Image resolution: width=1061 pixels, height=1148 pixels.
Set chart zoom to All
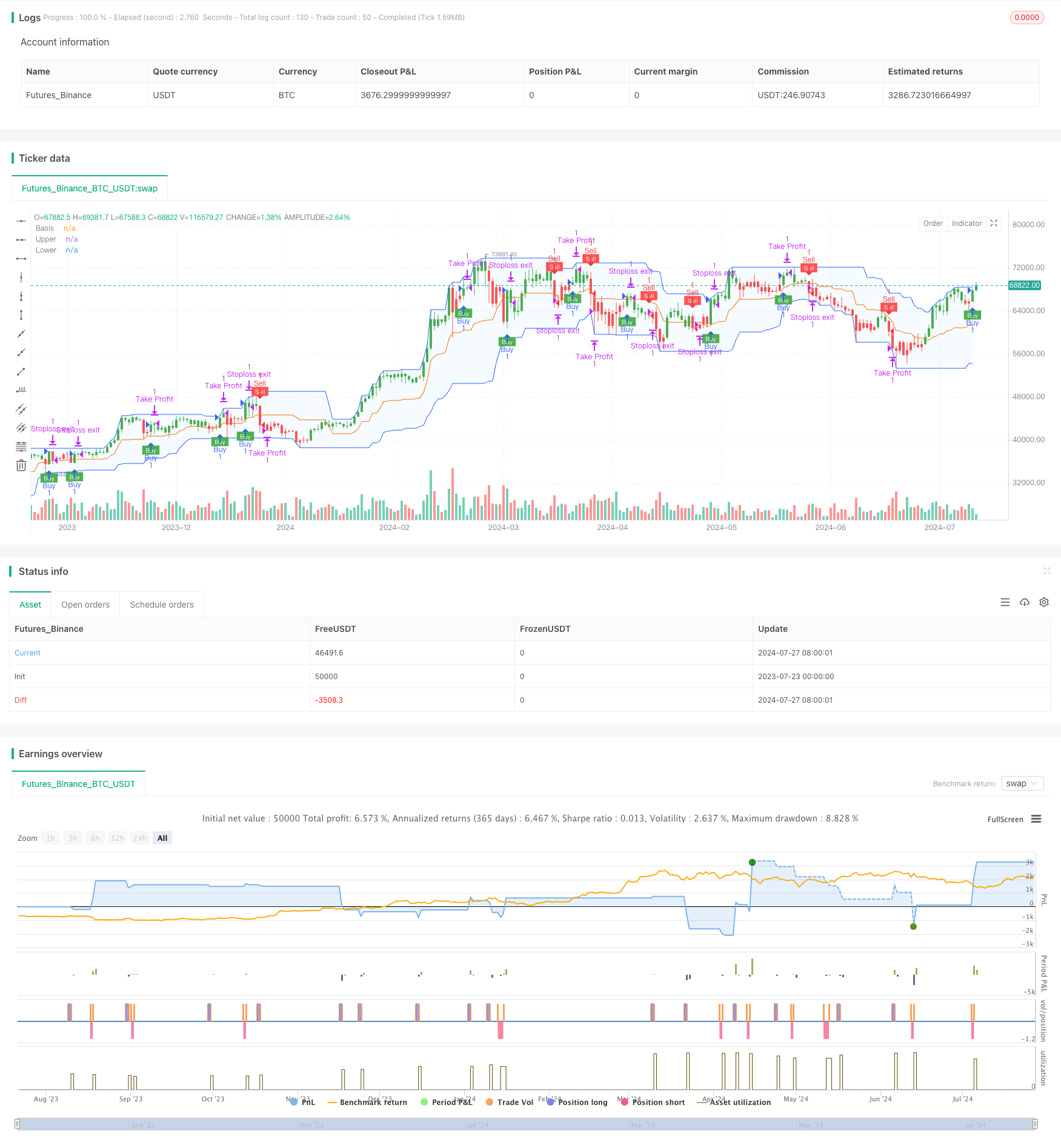coord(162,838)
